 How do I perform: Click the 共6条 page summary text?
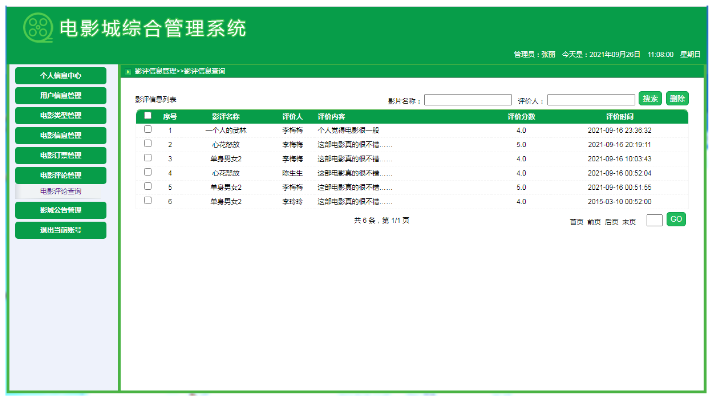[x=381, y=221]
